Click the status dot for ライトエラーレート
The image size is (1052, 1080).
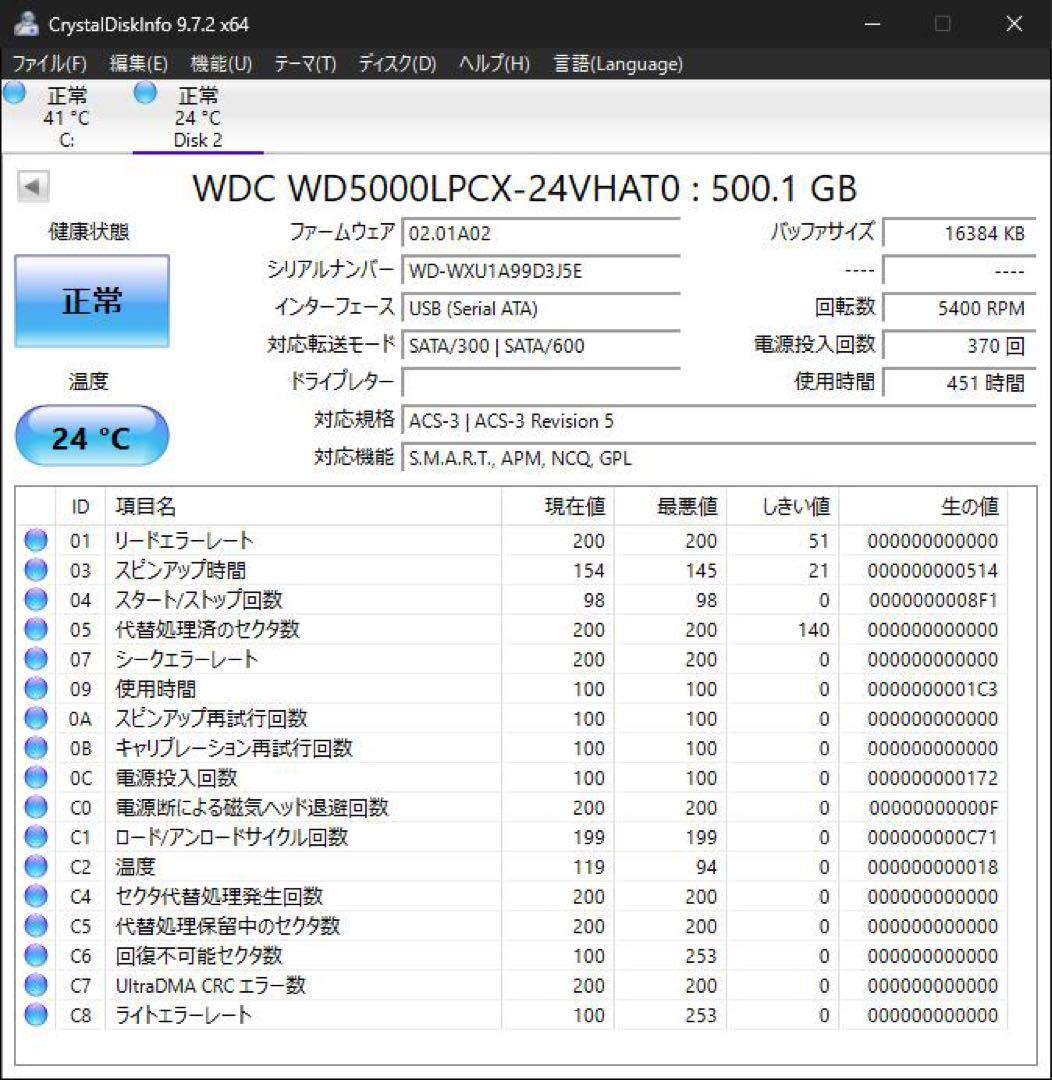pyautogui.click(x=35, y=1015)
